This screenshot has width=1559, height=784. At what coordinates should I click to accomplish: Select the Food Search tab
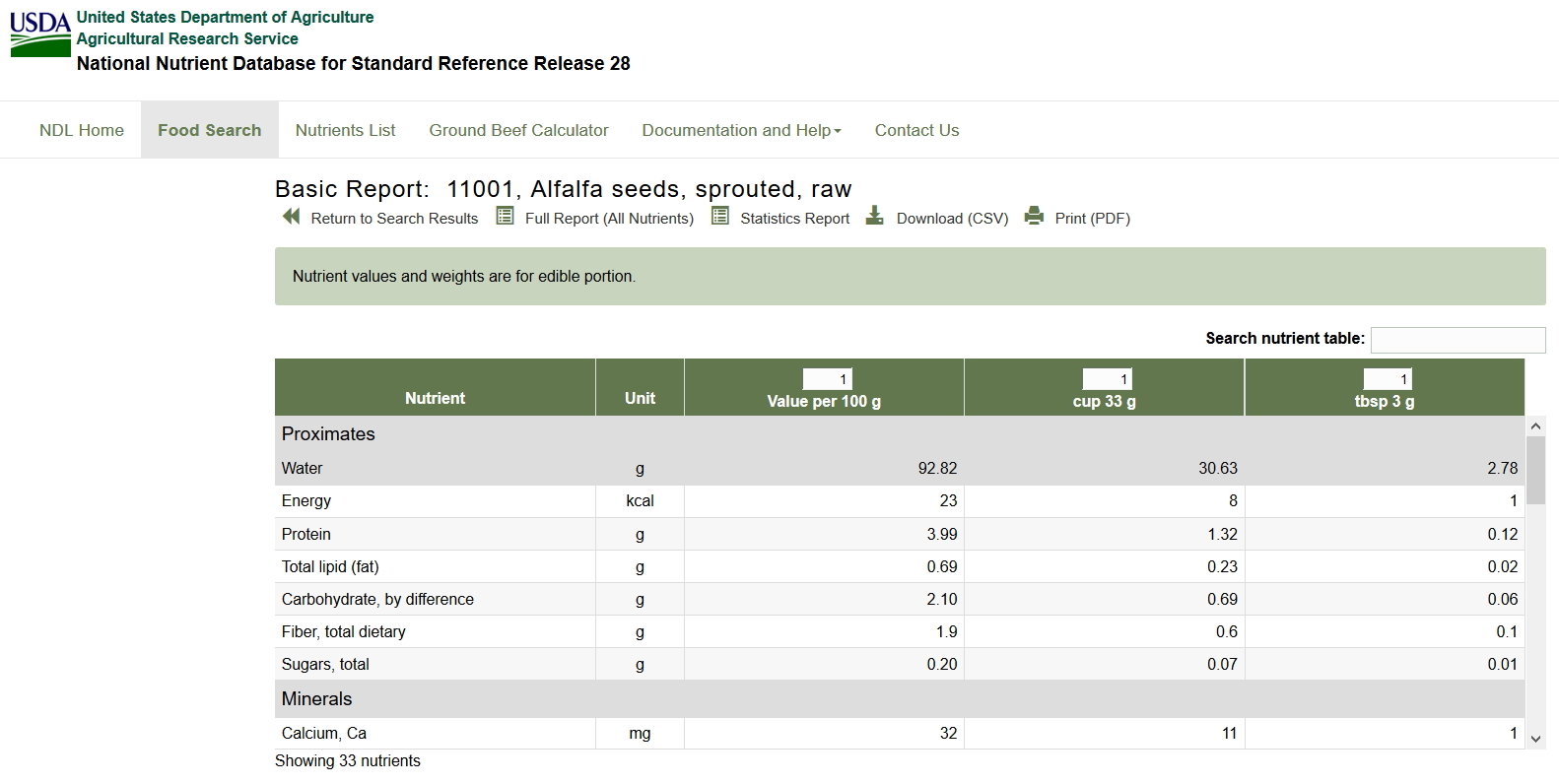210,130
